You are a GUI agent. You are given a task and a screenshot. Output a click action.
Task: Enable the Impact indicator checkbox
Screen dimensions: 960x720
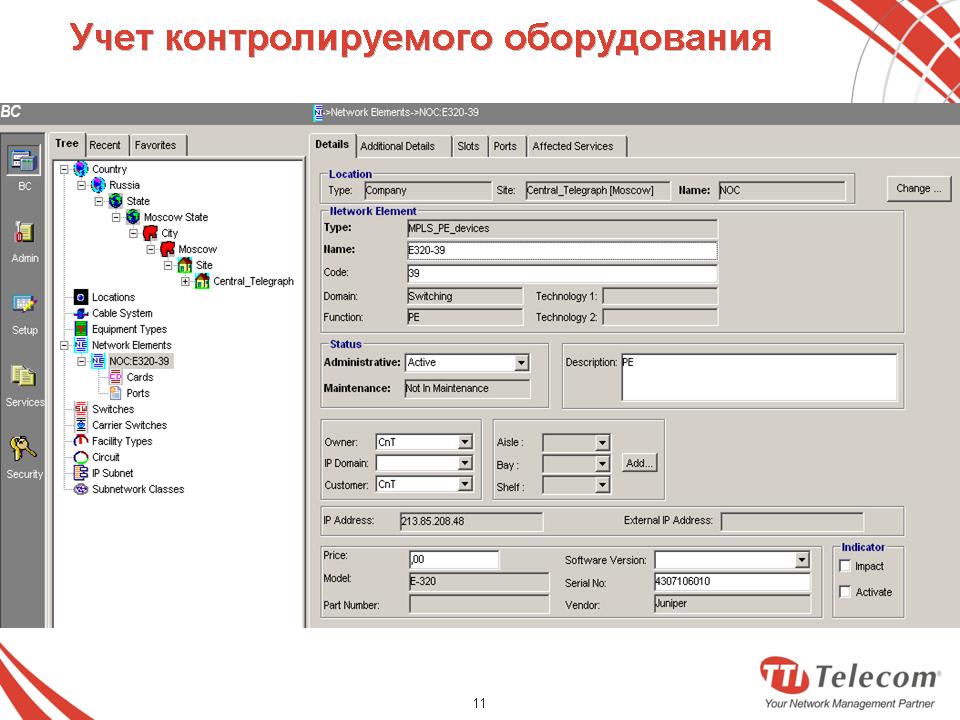click(845, 566)
